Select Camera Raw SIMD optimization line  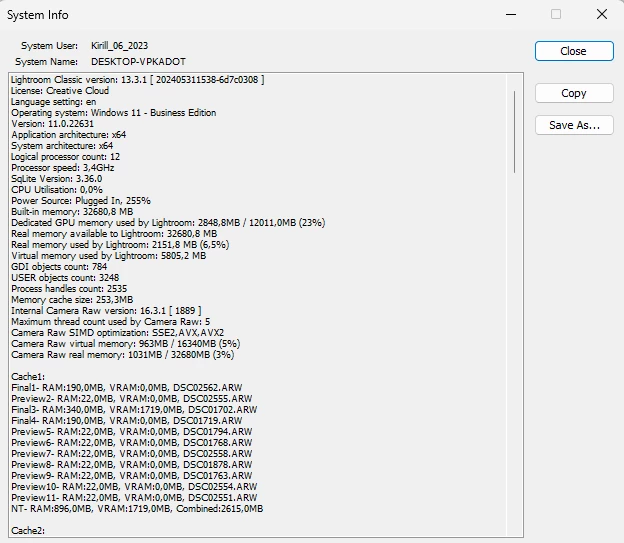pos(118,333)
